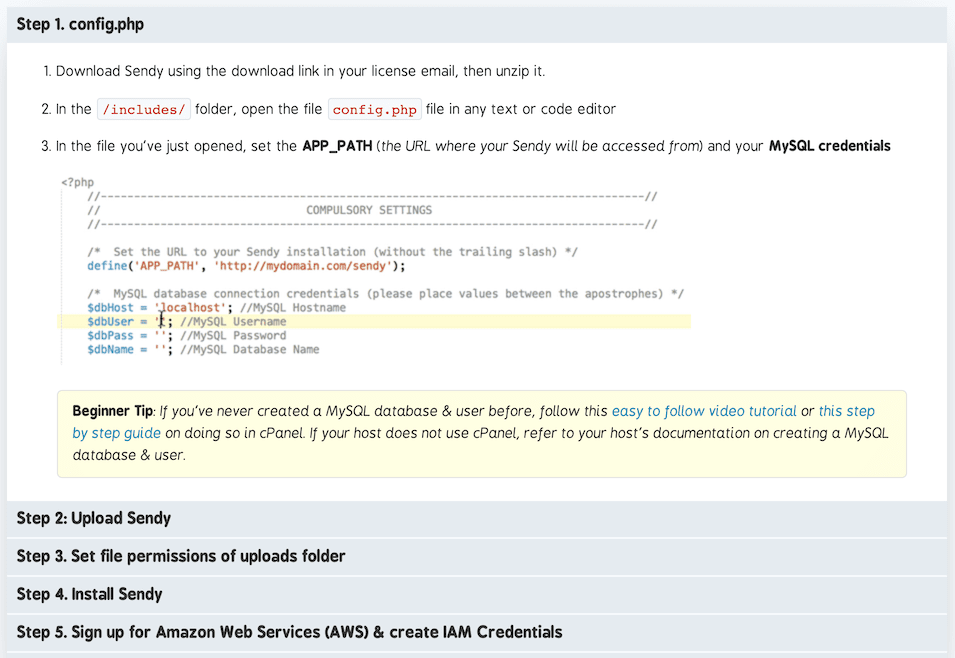The width and height of the screenshot is (955, 658).
Task: Click the define('APP_PATH' line
Action: (x=246, y=266)
